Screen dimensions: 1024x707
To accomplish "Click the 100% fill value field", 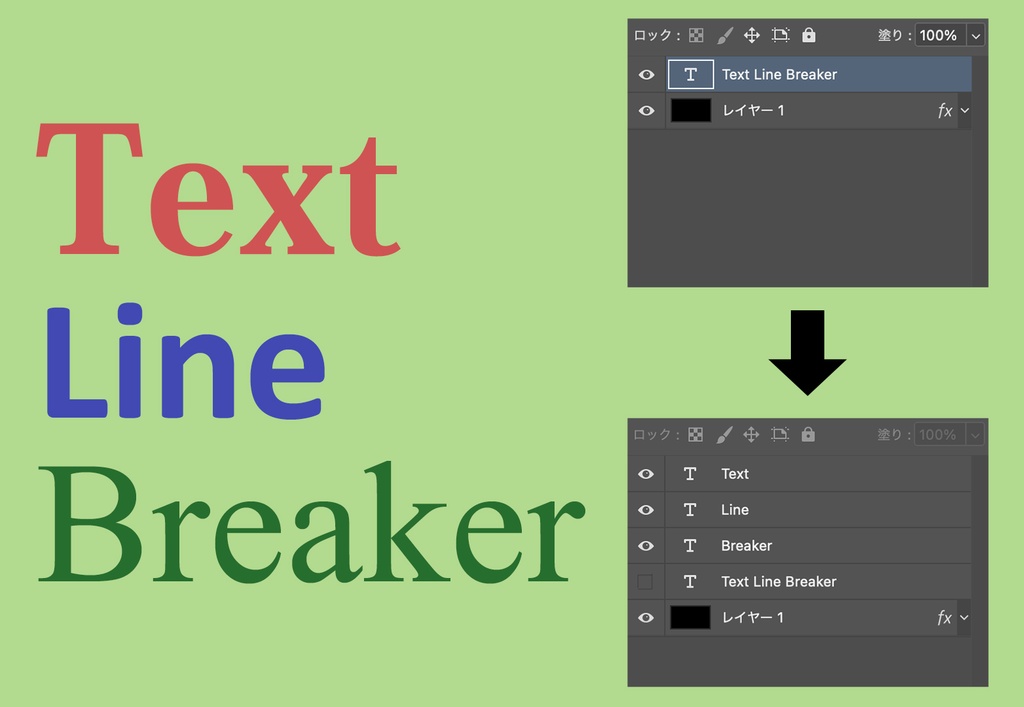I will tap(938, 35).
